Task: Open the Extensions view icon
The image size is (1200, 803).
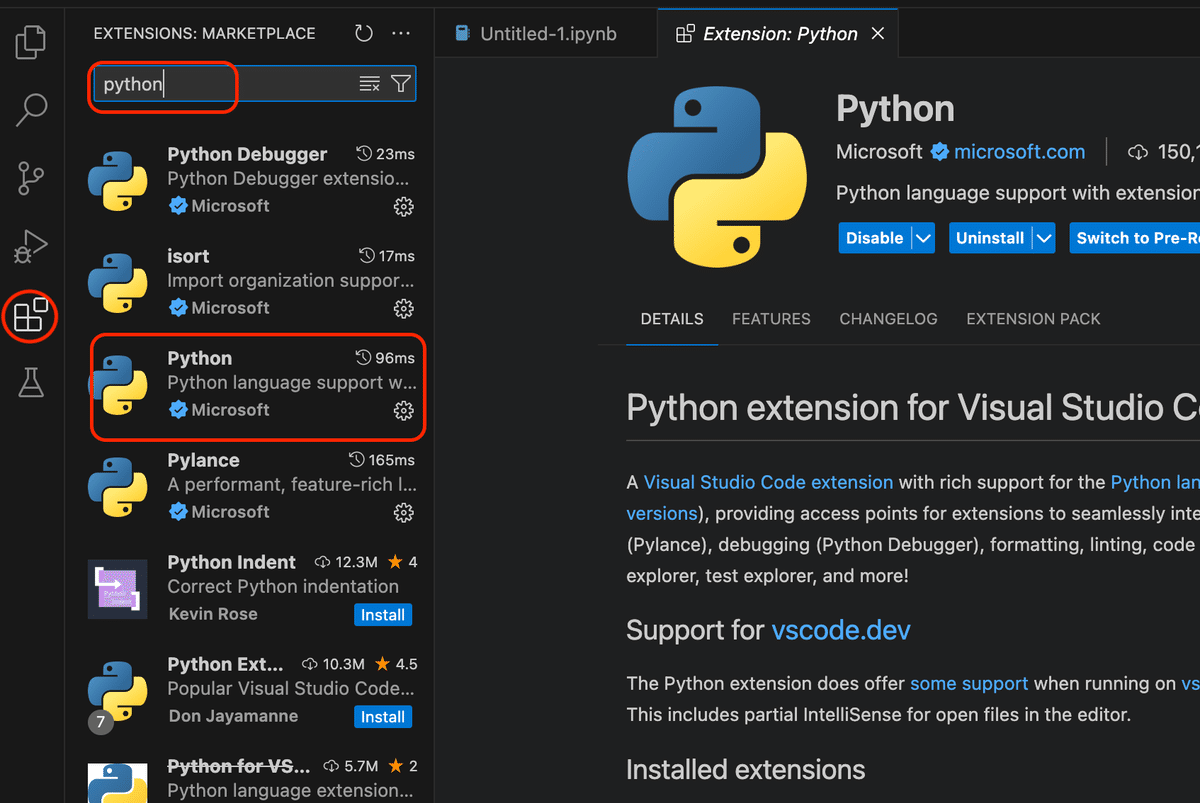Action: 31,316
